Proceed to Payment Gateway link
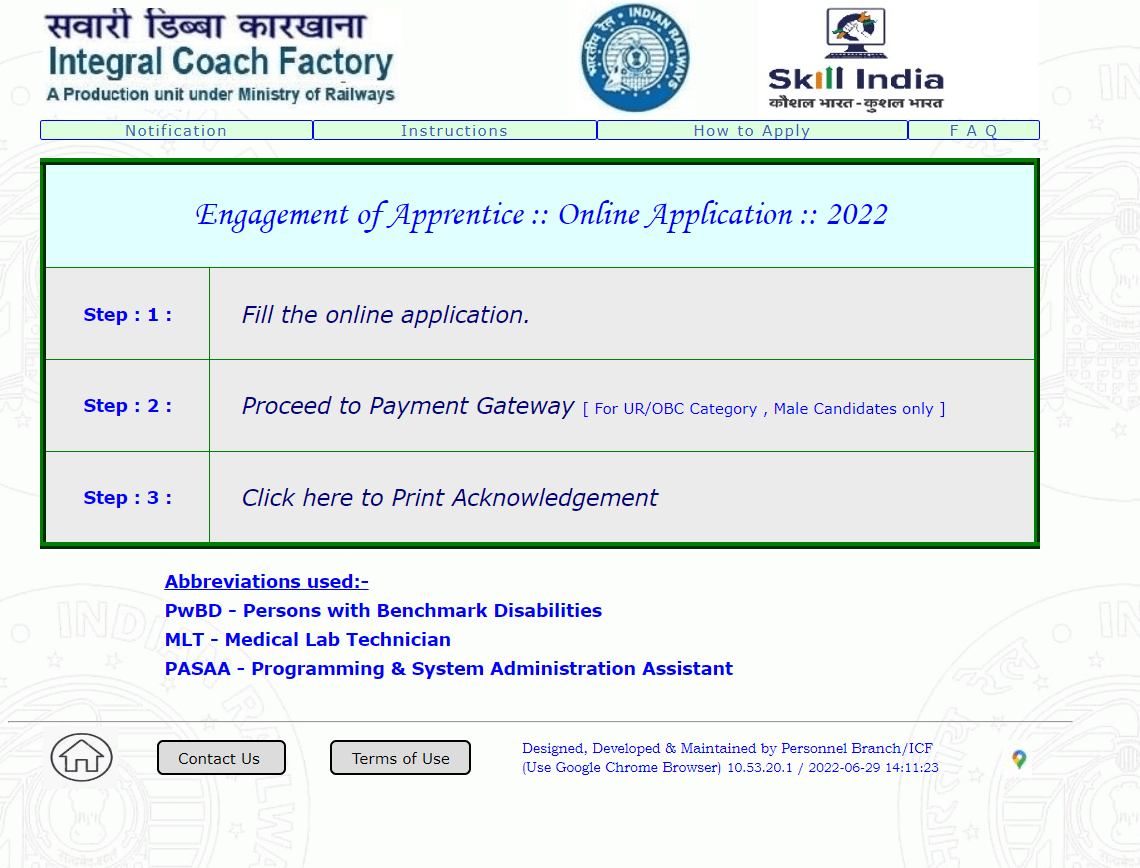 (408, 406)
